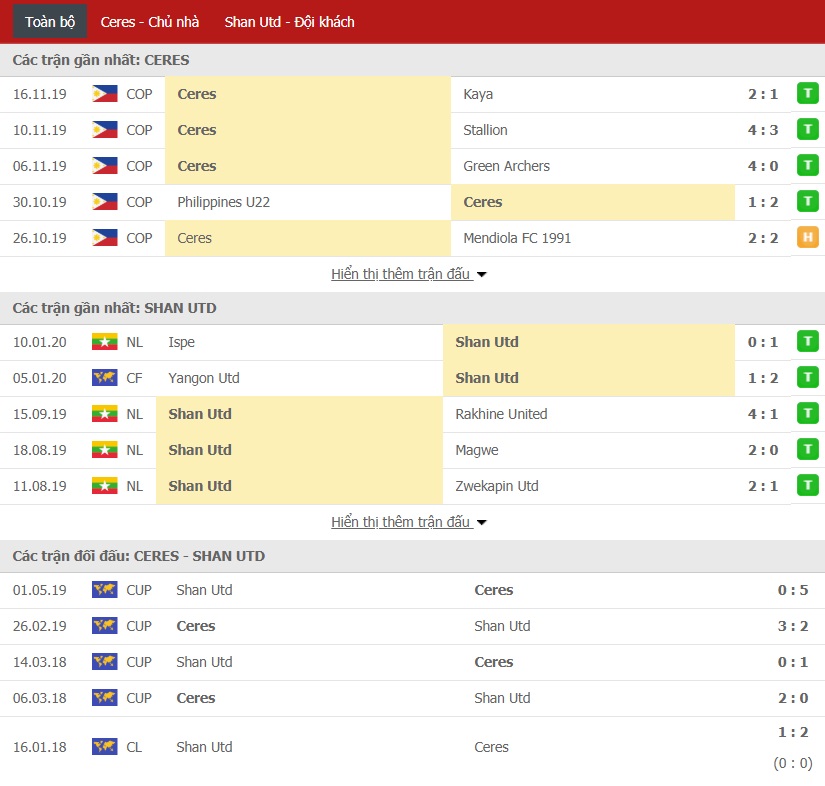Click AFC flag icon in 05.01.20 Yangon Utd row
This screenshot has width=825, height=786.
(105, 378)
